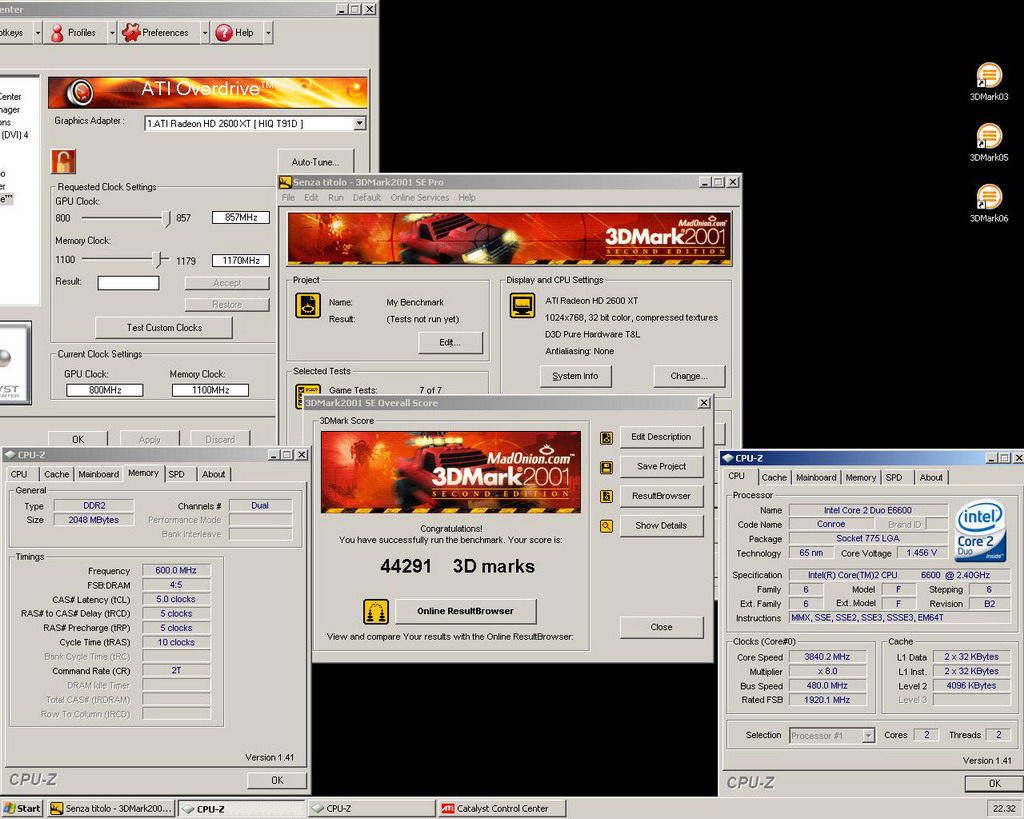
Task: Click the Edit... project button
Action: click(x=450, y=342)
